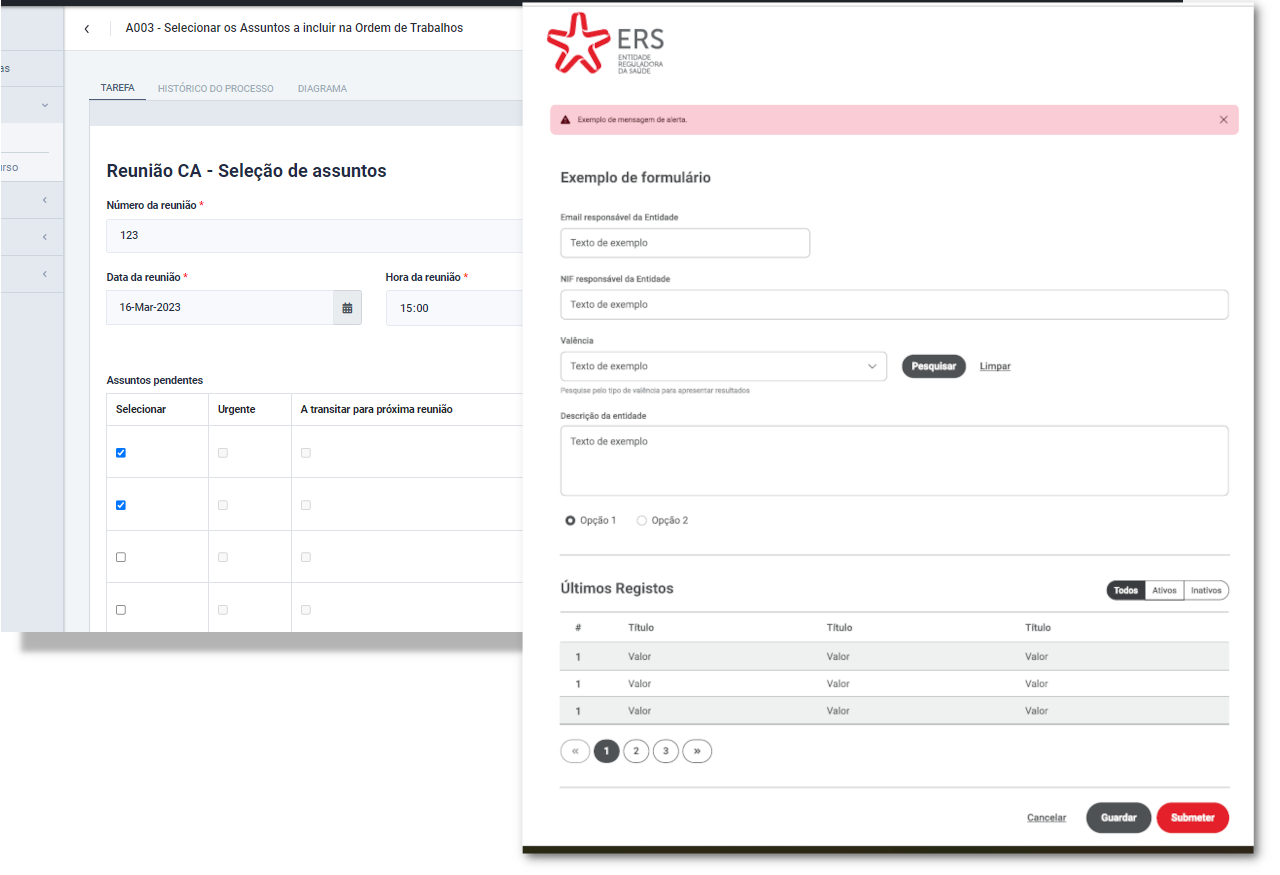Uncheck the second Selecionar checkbox

[x=121, y=505]
